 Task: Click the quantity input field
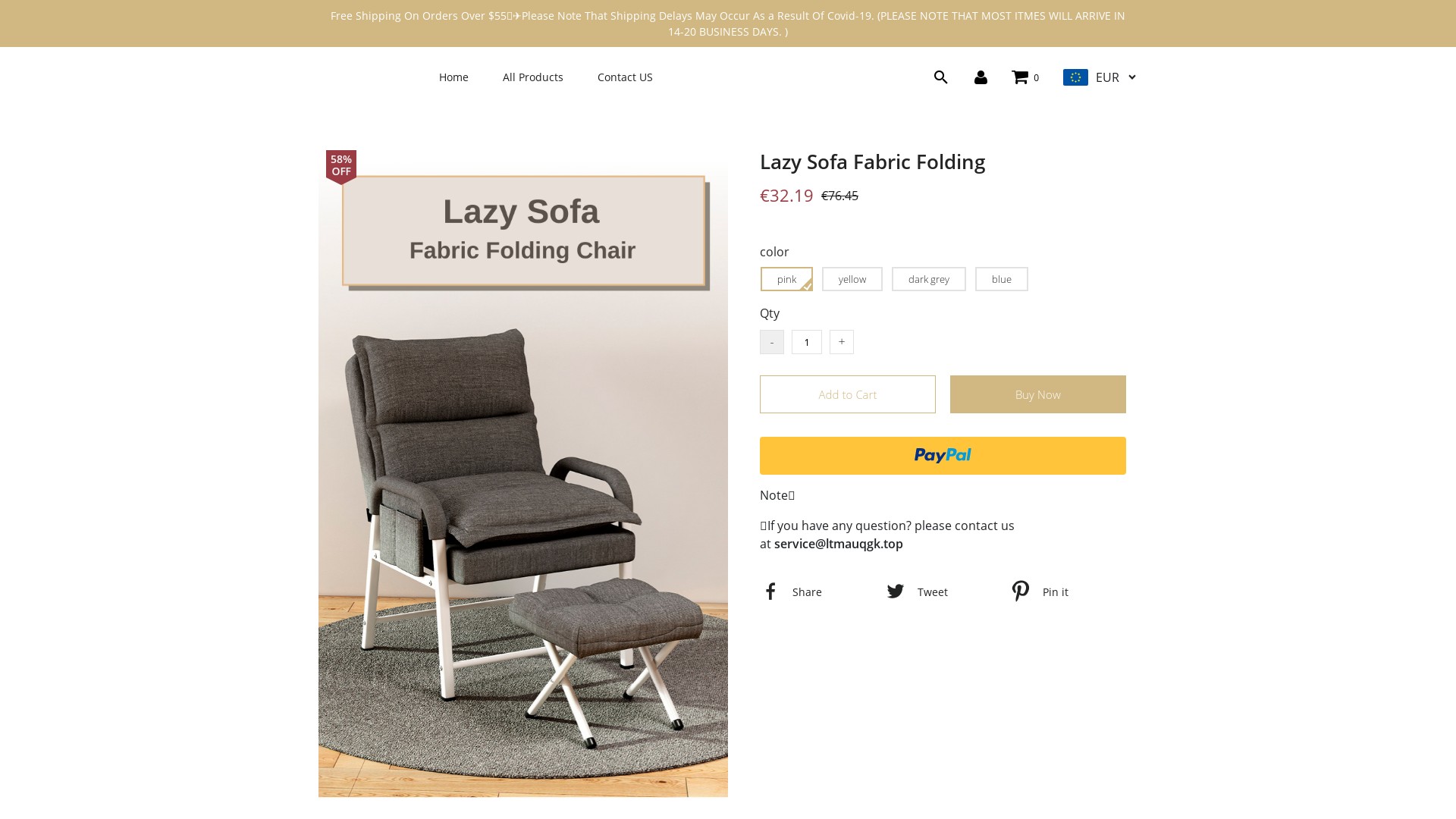807,342
